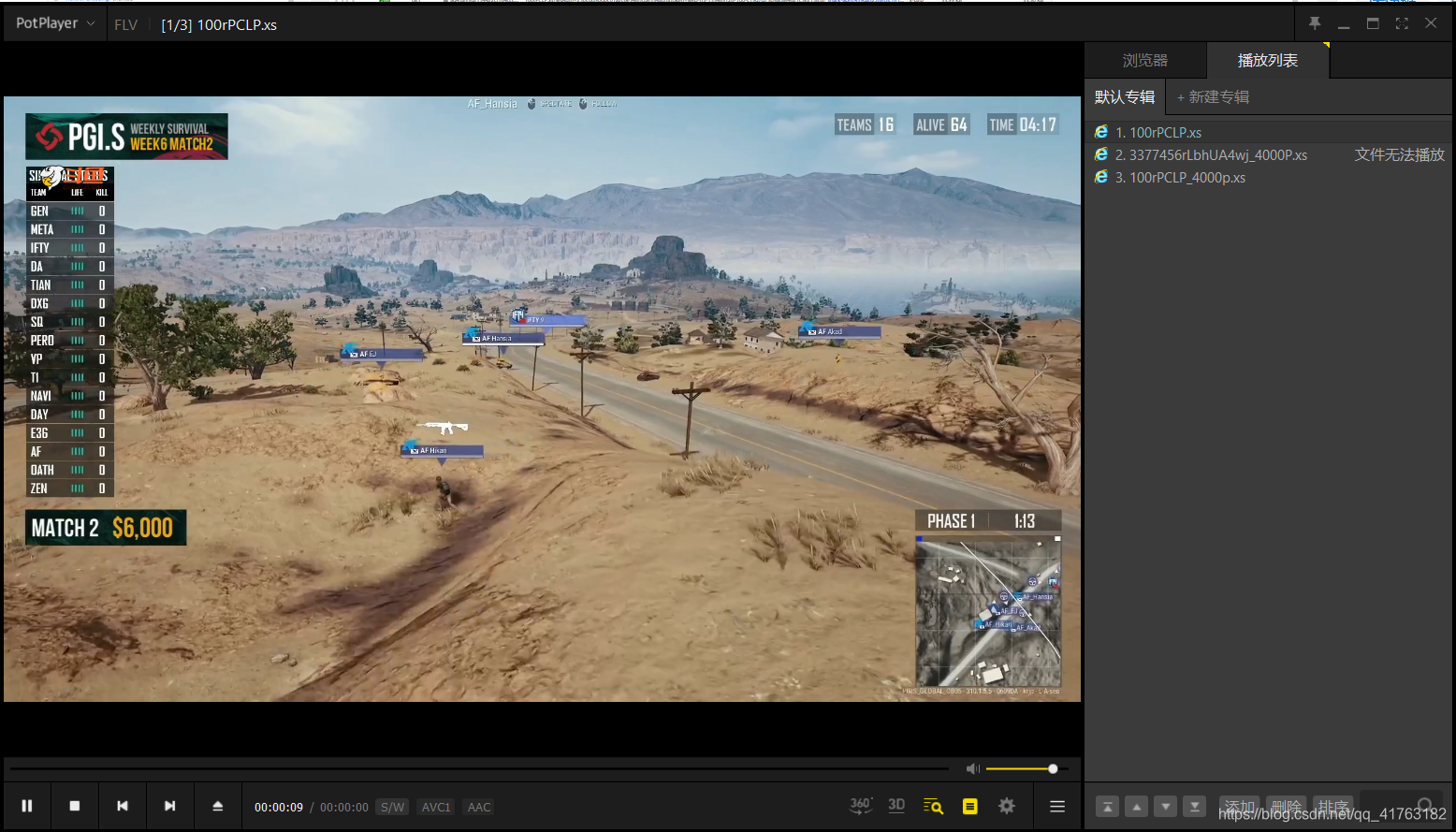
Task: Open the PotPlayer dropdown menu
Action: point(55,23)
